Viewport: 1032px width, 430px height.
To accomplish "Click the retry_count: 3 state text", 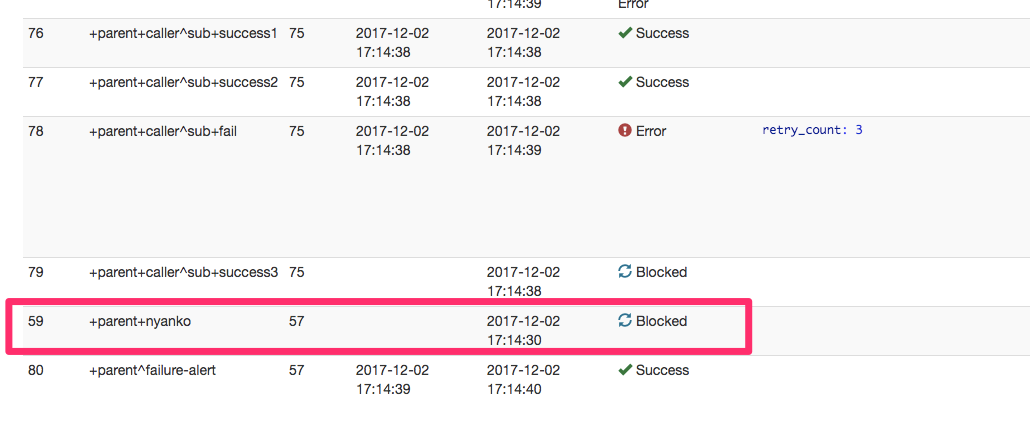I will [812, 130].
